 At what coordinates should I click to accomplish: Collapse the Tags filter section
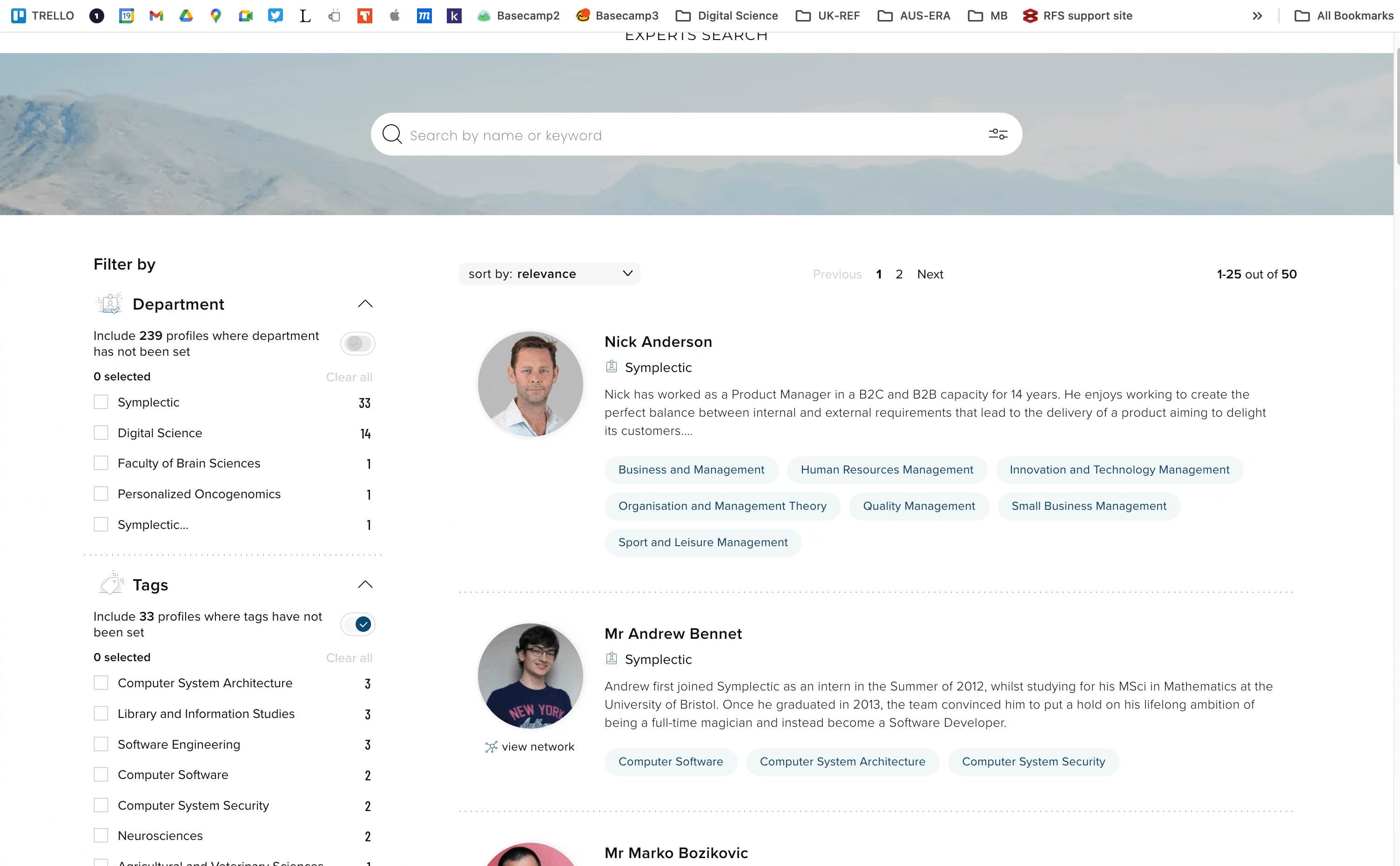coord(365,585)
